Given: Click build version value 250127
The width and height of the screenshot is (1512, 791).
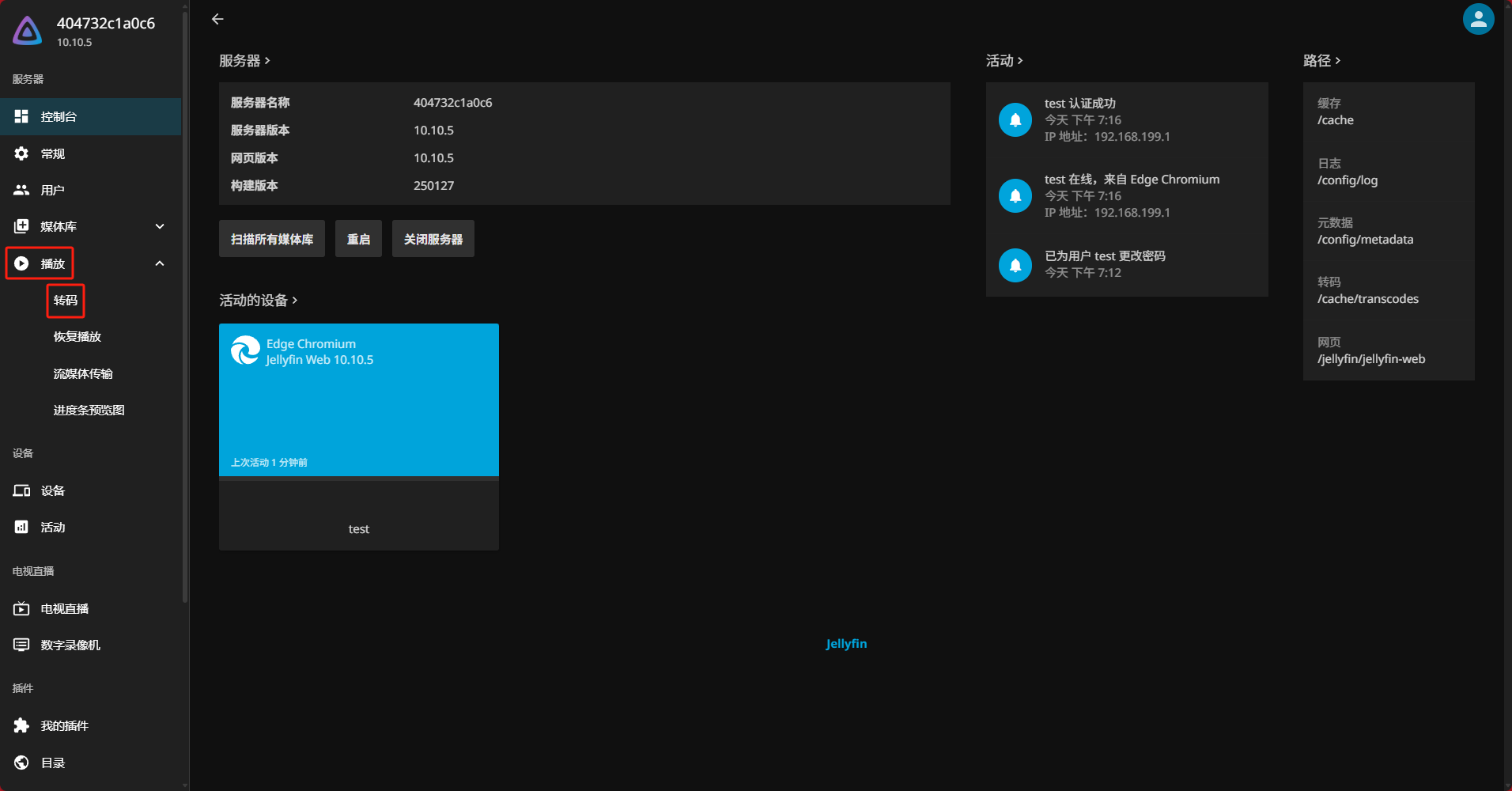Looking at the screenshot, I should (434, 186).
